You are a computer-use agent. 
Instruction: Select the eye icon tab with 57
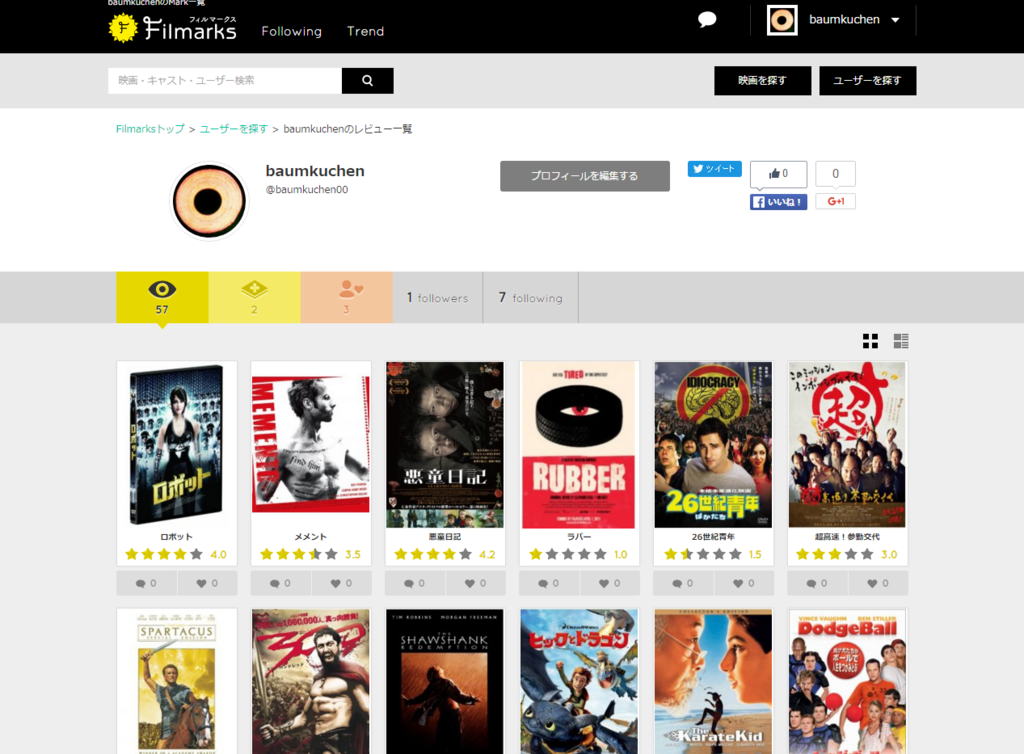point(162,297)
